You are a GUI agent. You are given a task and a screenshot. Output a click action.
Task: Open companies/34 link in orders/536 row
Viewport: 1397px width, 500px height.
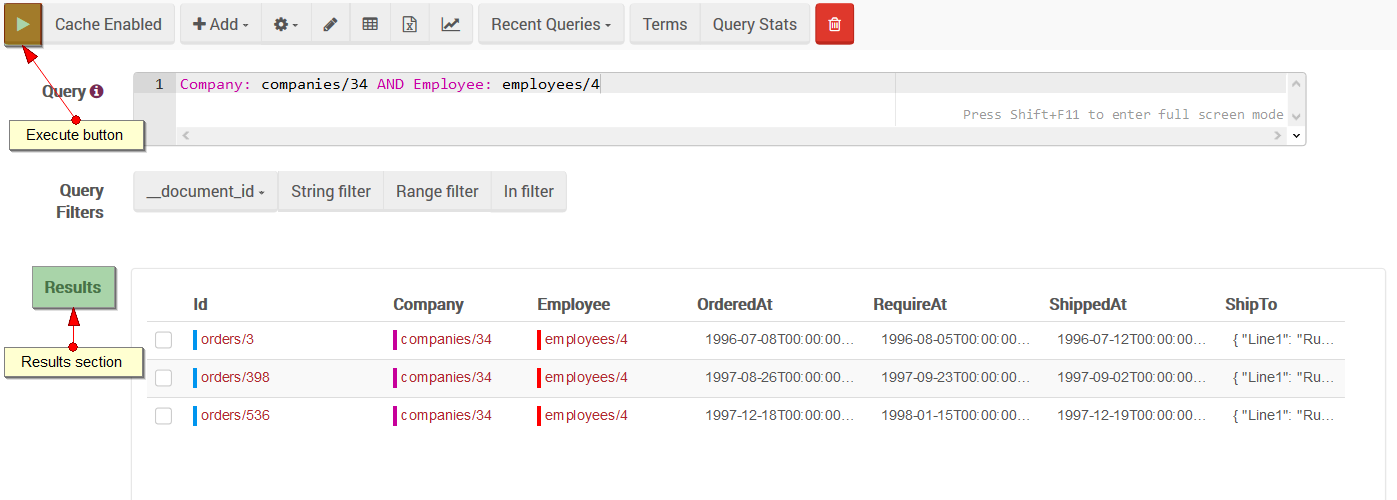446,416
